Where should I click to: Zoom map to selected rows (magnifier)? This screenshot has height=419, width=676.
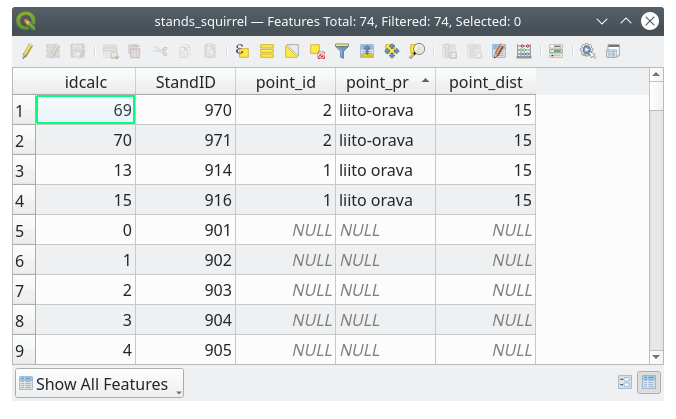coord(417,51)
